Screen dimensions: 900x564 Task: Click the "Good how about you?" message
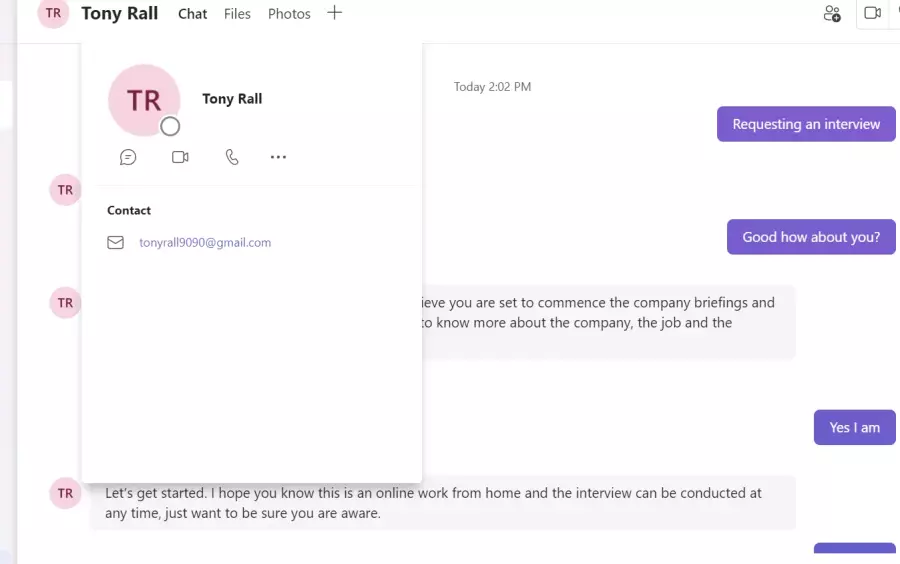811,237
